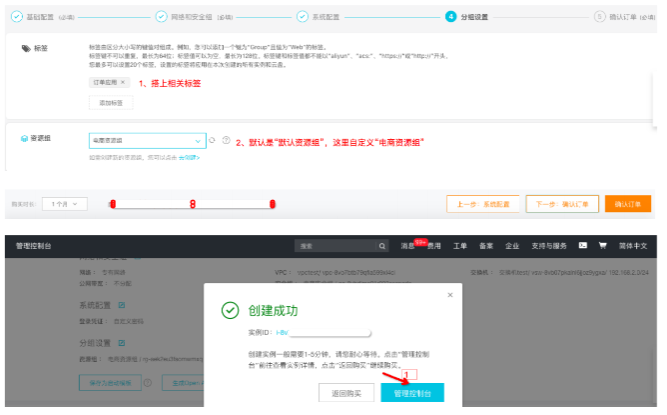Open the 购买时长 1个月 duration dropdown

[x=65, y=204]
